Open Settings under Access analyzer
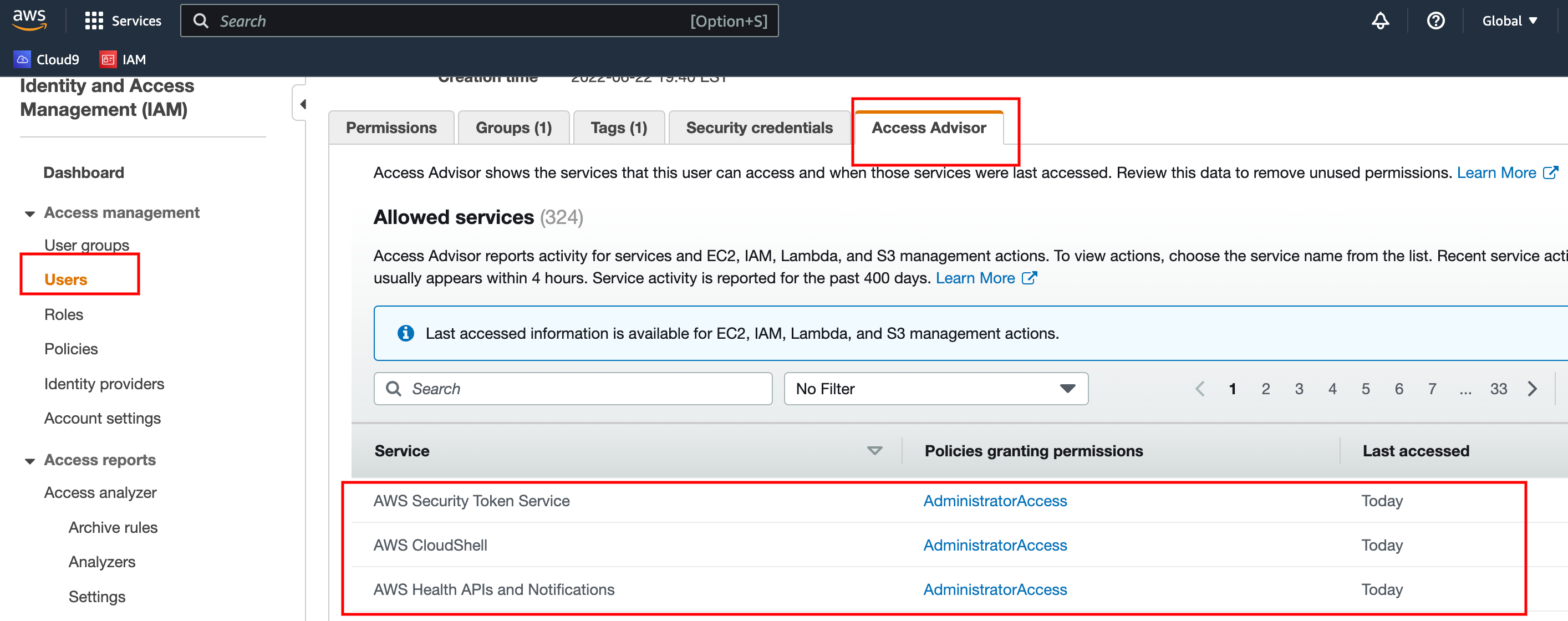 coord(97,596)
